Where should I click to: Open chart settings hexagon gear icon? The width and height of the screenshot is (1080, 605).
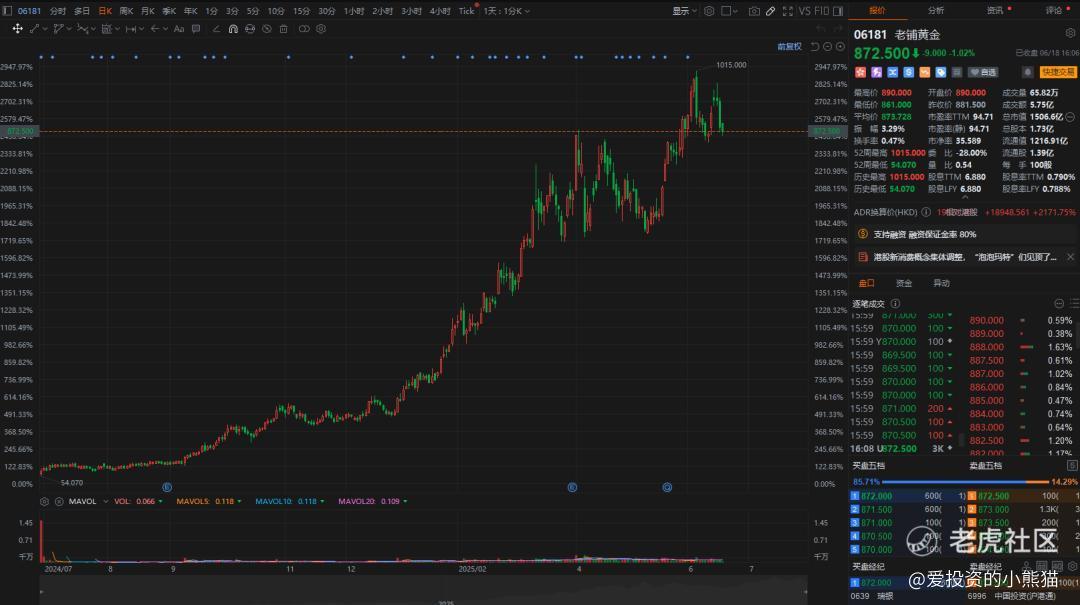click(709, 11)
